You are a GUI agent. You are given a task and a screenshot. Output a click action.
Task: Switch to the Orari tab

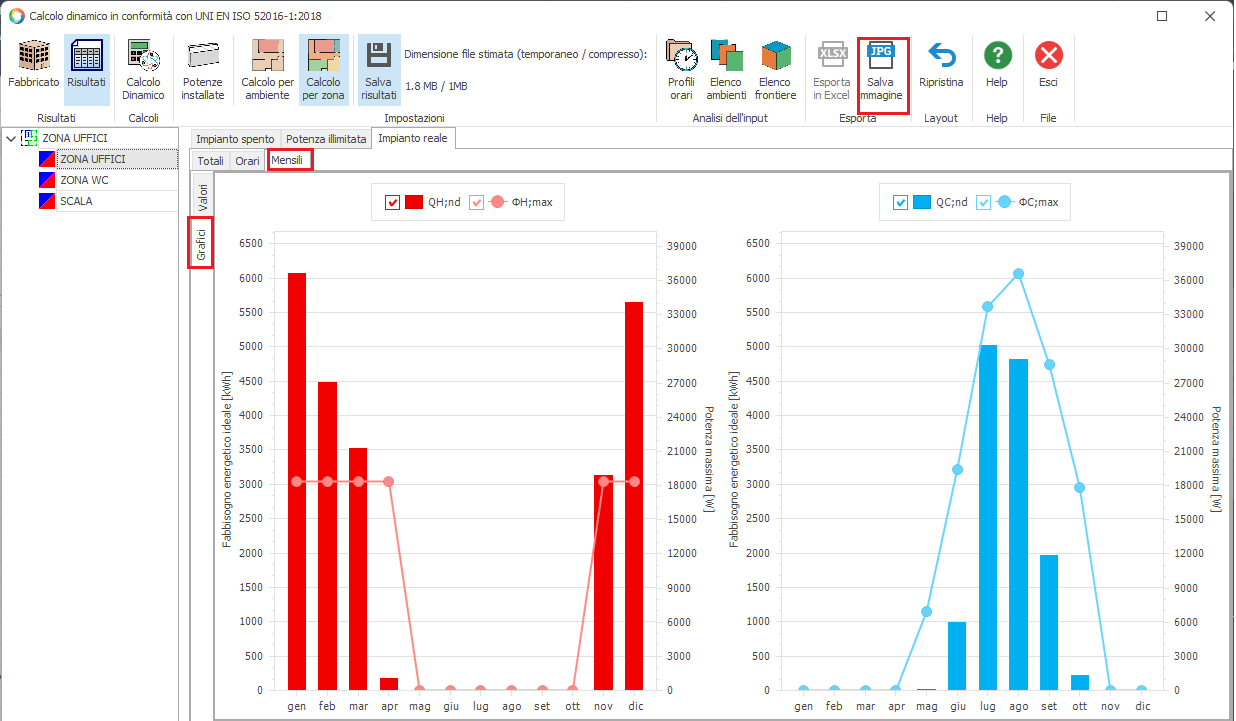[x=247, y=160]
